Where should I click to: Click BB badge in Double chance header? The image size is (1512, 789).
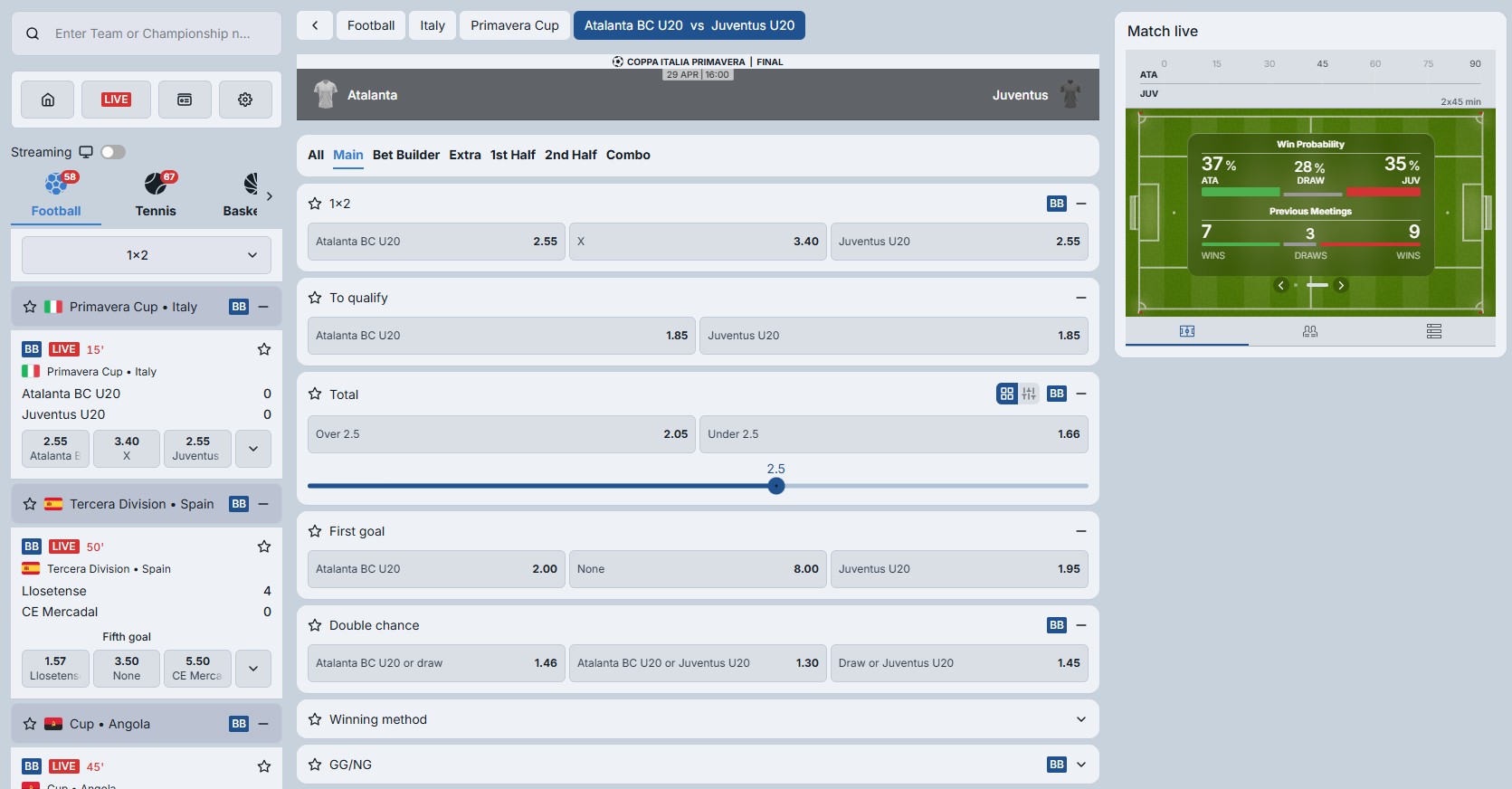pyautogui.click(x=1057, y=625)
